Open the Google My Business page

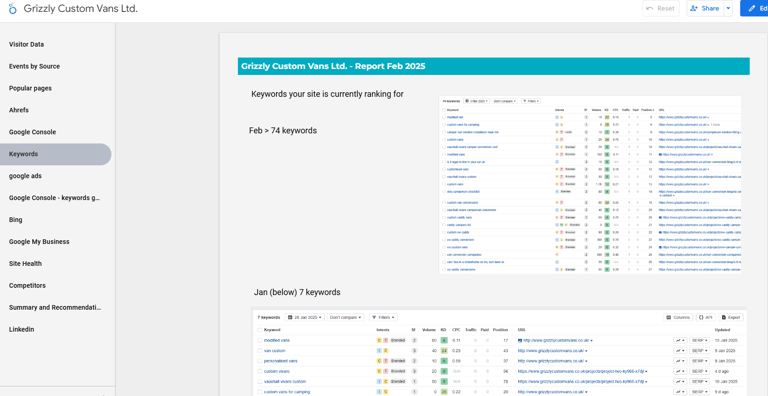(39, 242)
